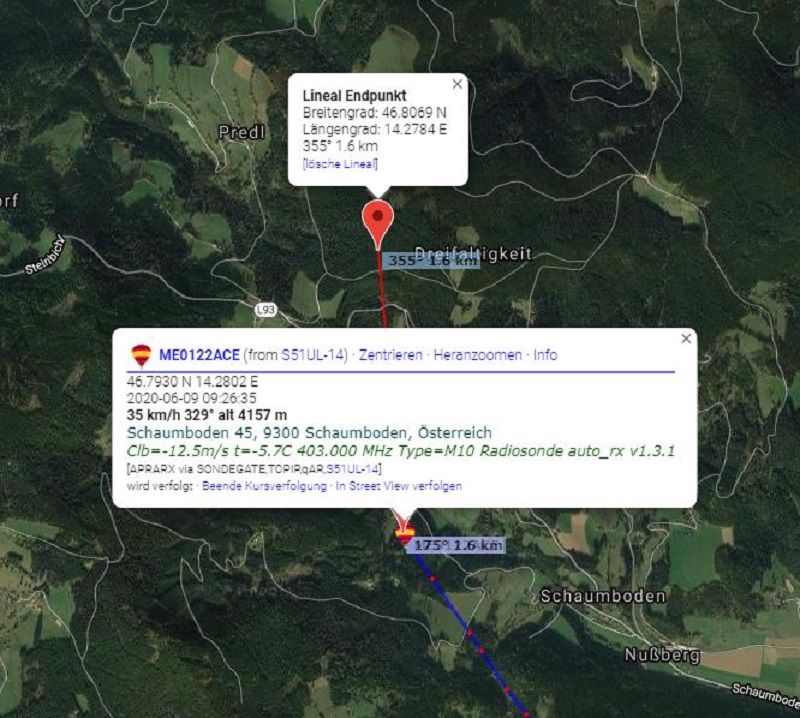
Task: Click the 175° 1.6 km distance label
Action: click(x=456, y=545)
